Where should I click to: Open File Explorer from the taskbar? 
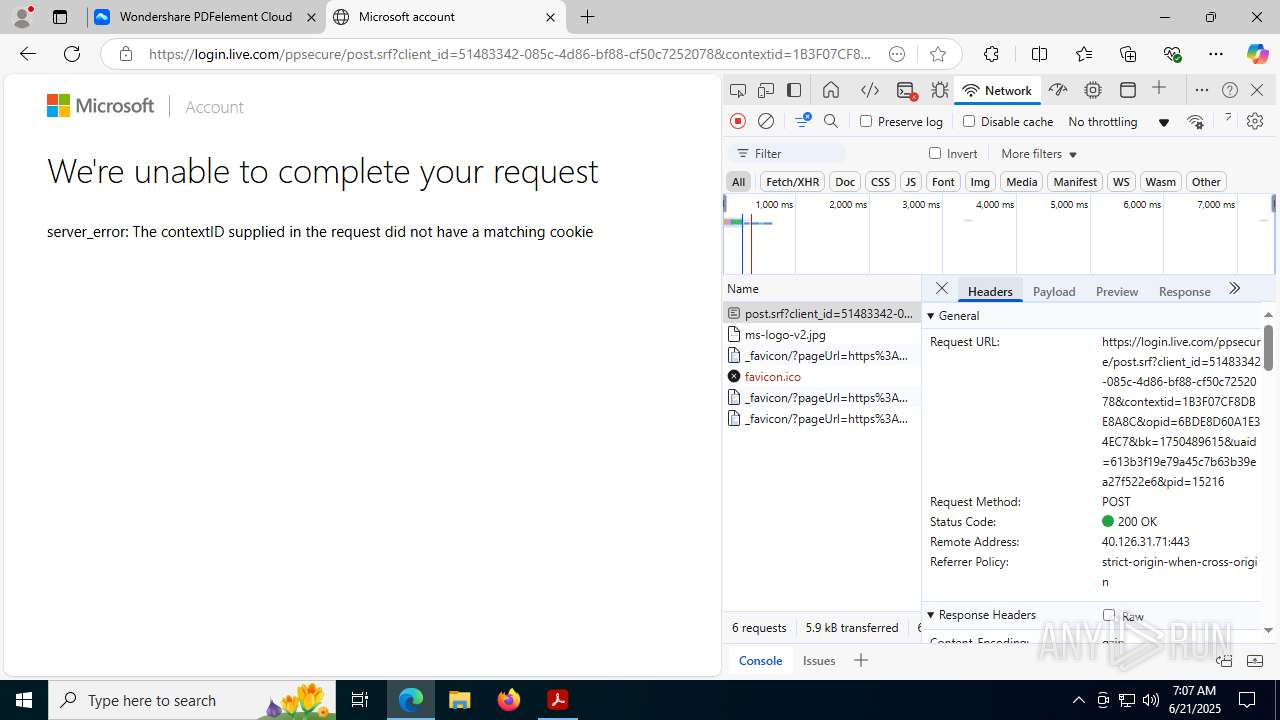[460, 700]
